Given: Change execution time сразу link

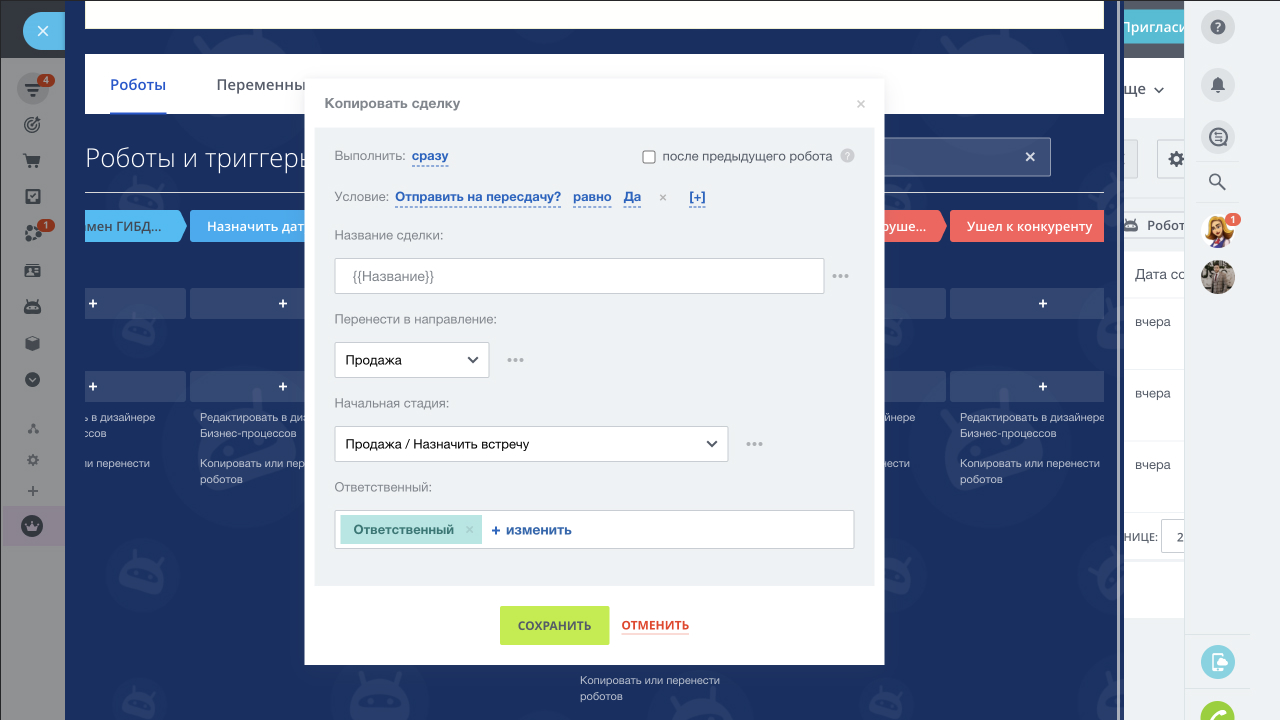Looking at the screenshot, I should (x=430, y=156).
